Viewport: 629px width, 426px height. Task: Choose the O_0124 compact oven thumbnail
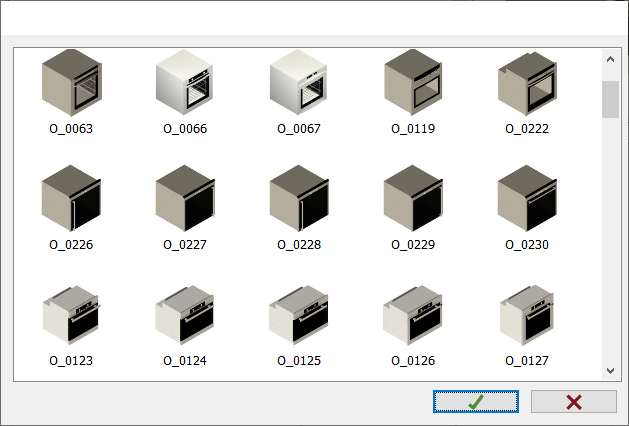[x=185, y=315]
